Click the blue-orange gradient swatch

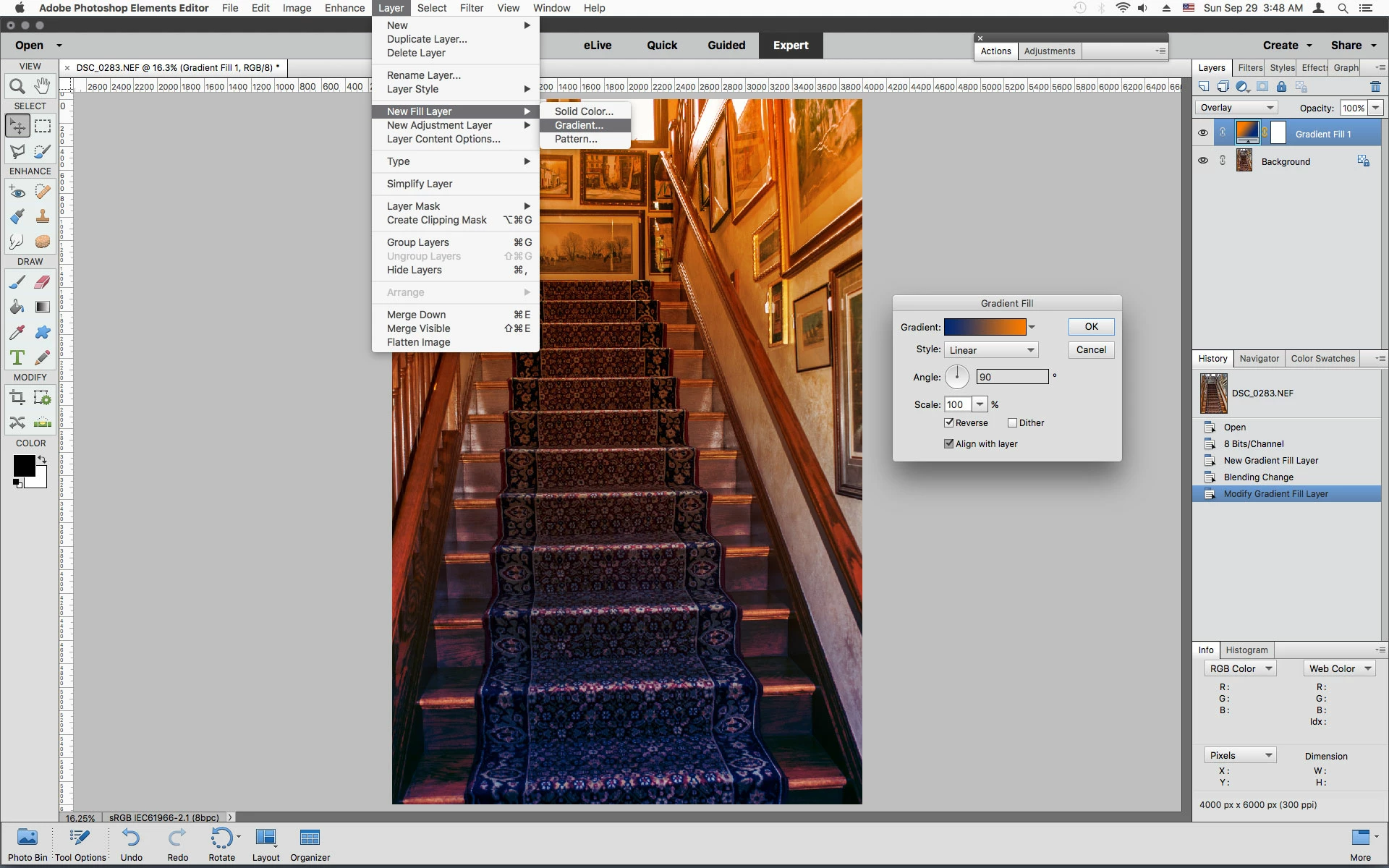point(985,327)
